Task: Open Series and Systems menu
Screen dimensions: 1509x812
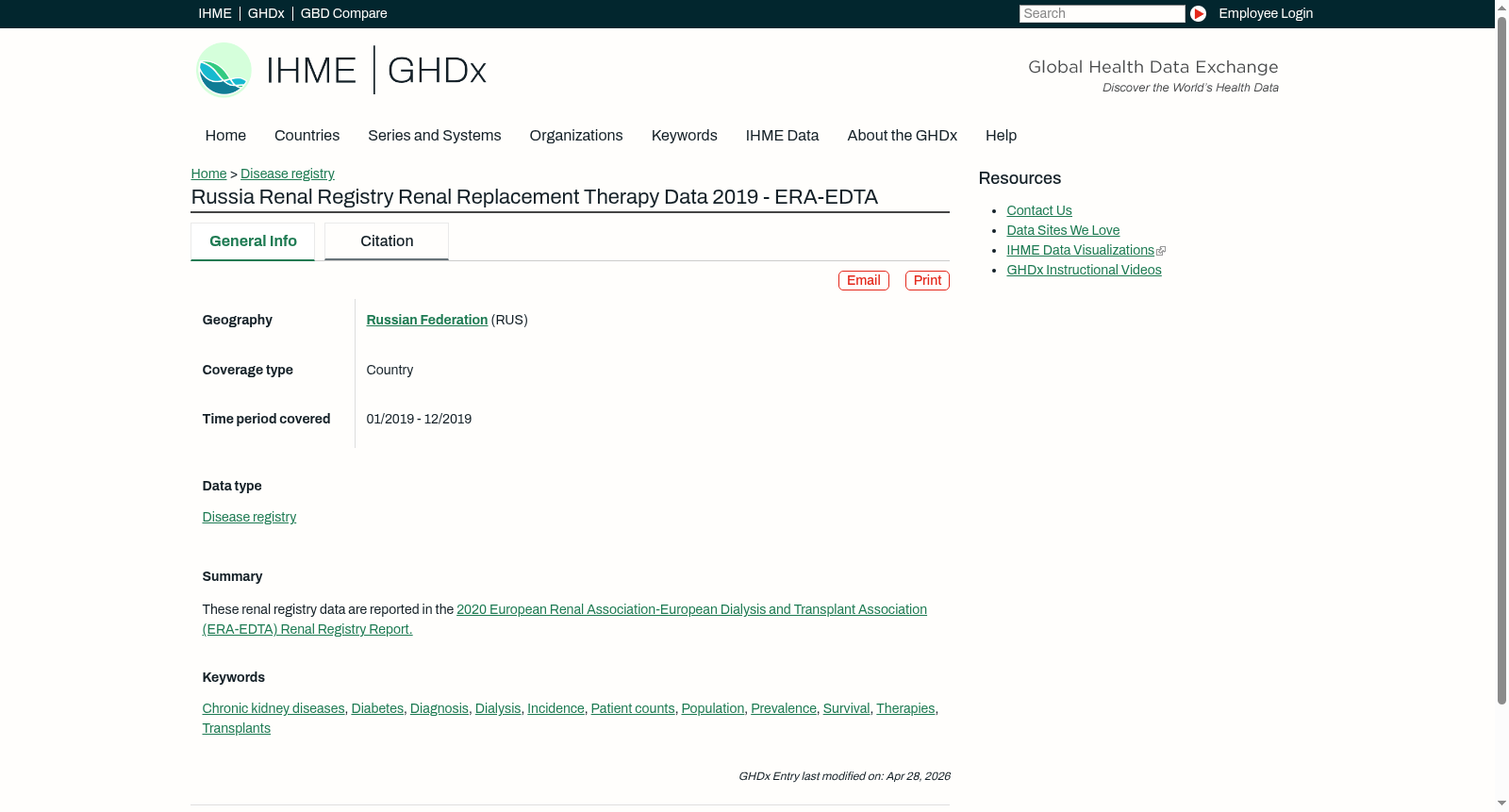Action: [435, 136]
